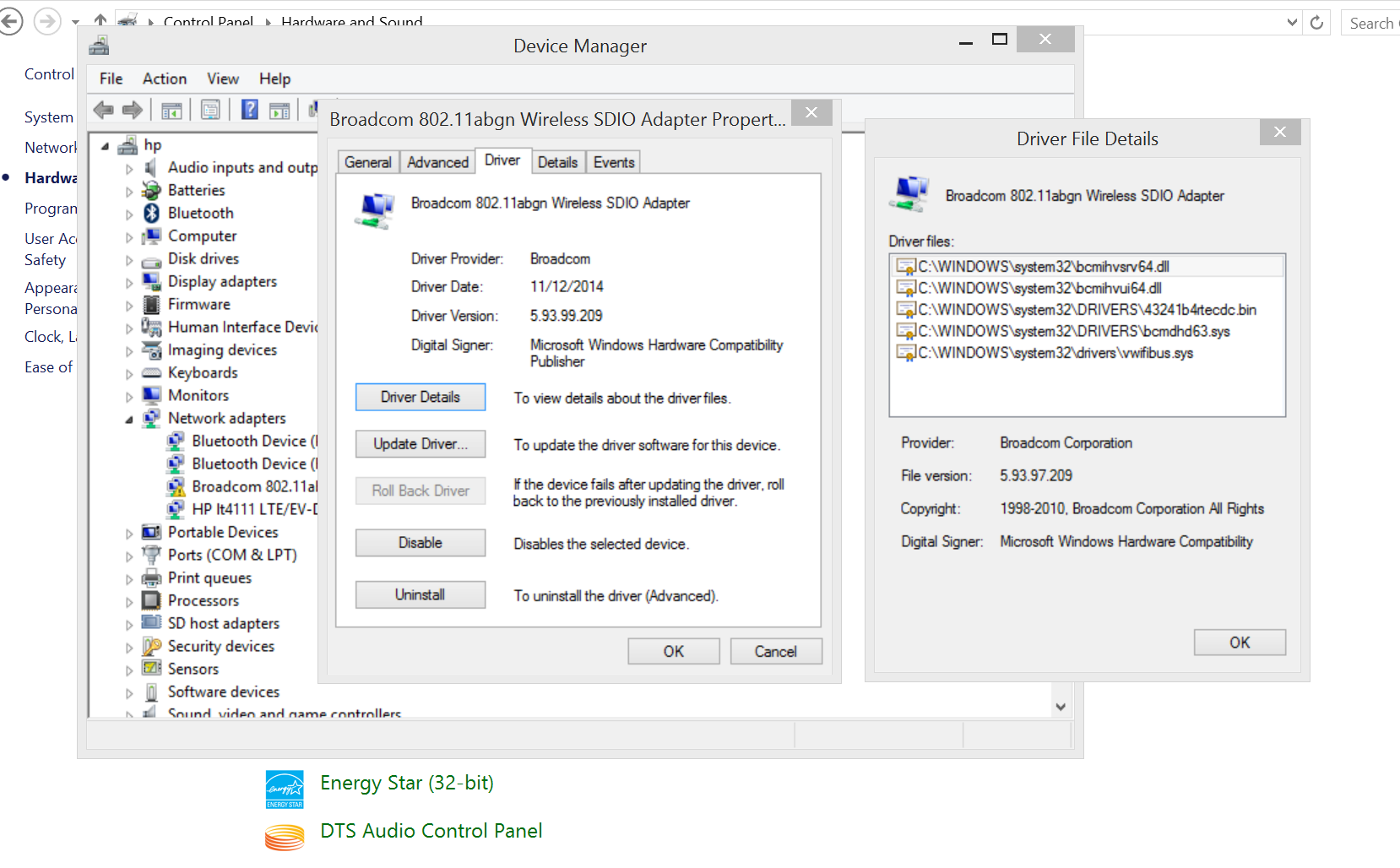Click OK in the adapter Properties dialog
This screenshot has height=868, width=1400.
tap(674, 651)
